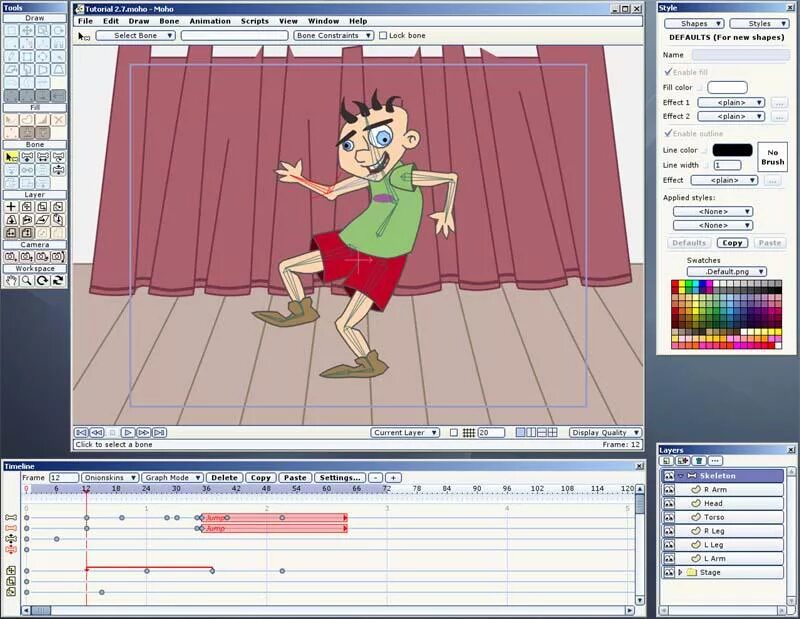Select the Shear Layer tool
The image size is (800, 619).
(x=43, y=220)
